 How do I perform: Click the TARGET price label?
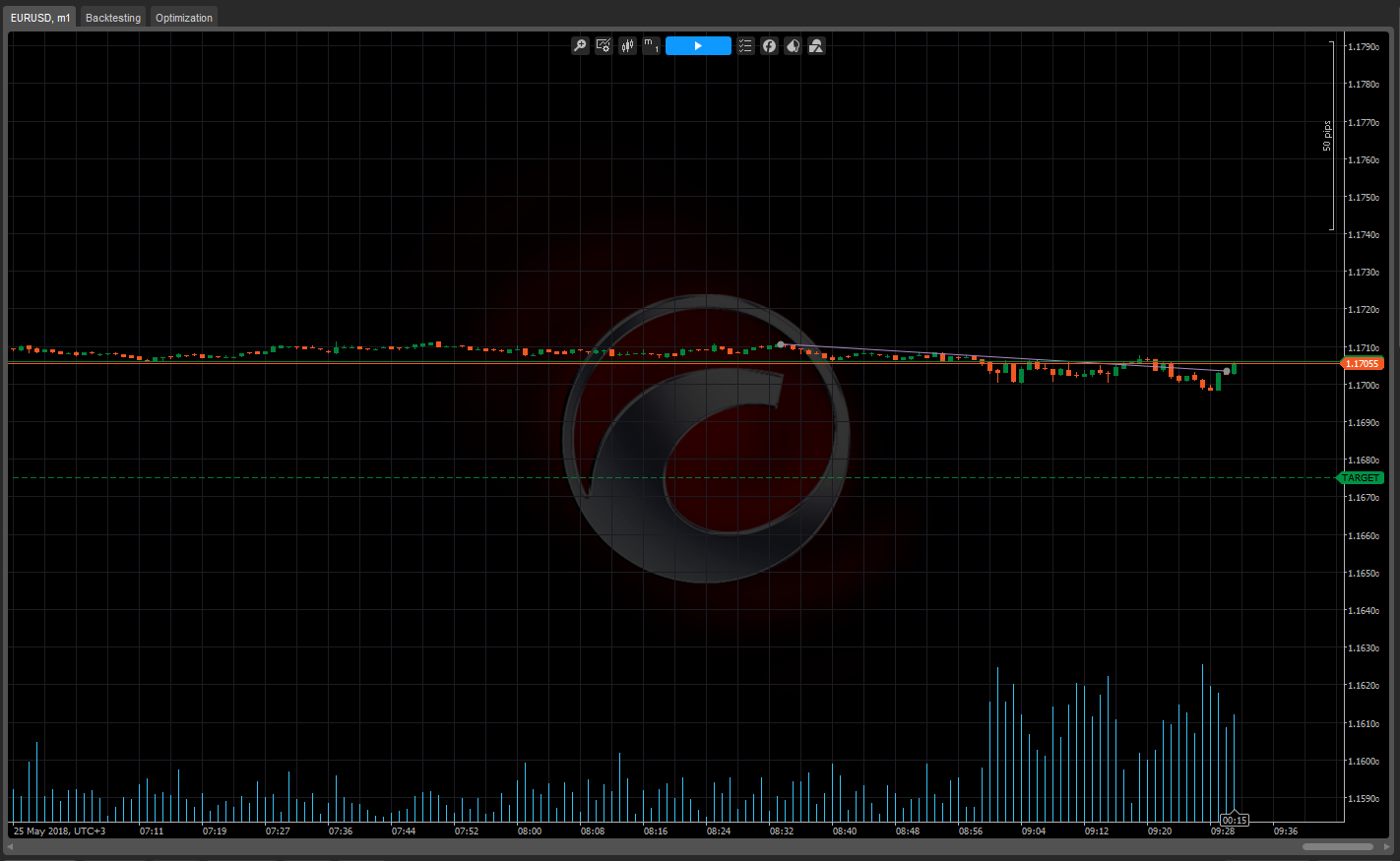coord(1360,478)
